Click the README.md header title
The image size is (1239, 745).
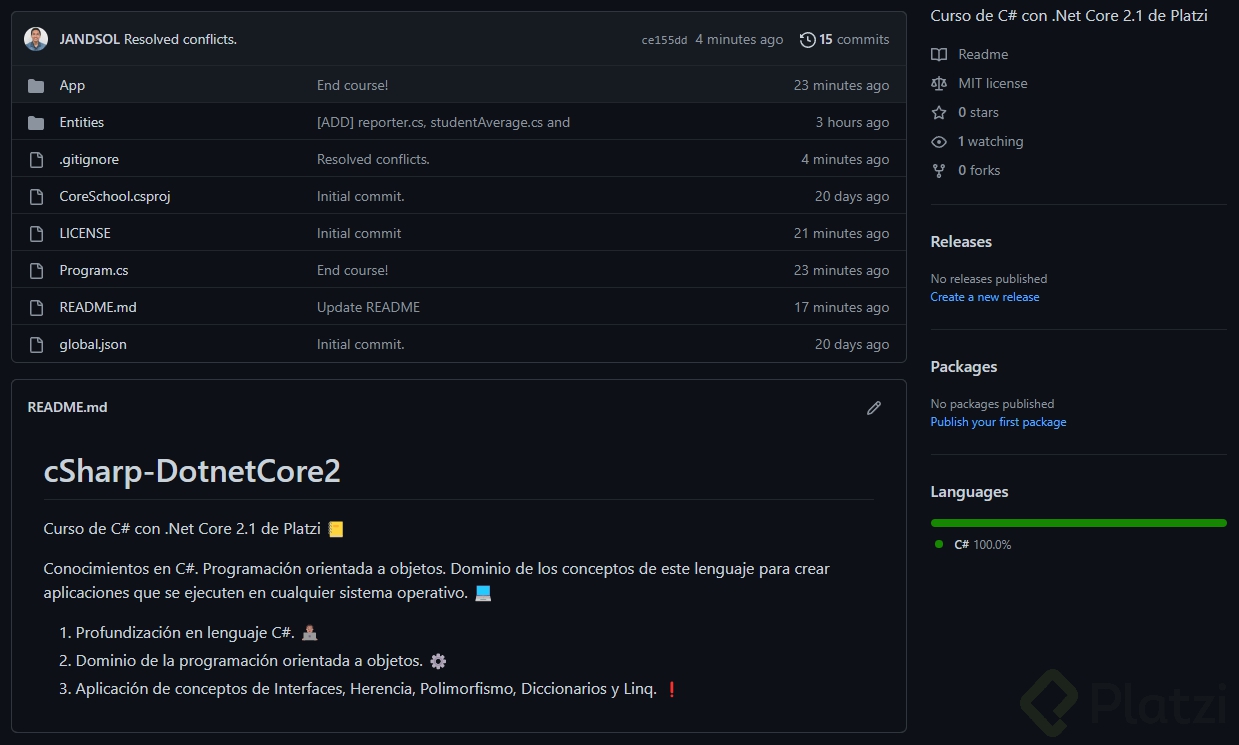coord(67,408)
